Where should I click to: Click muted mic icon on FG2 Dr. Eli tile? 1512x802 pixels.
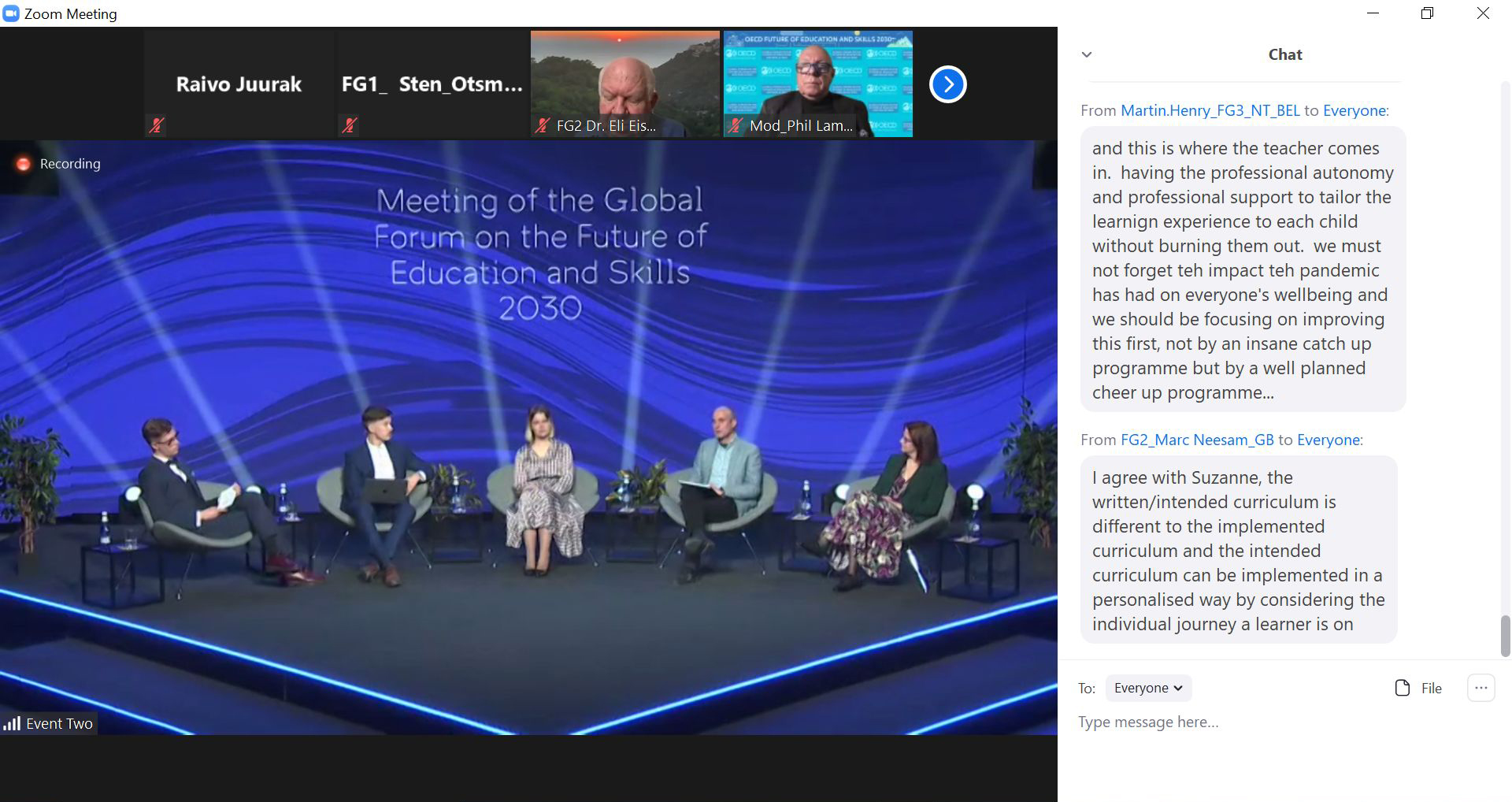[x=542, y=124]
